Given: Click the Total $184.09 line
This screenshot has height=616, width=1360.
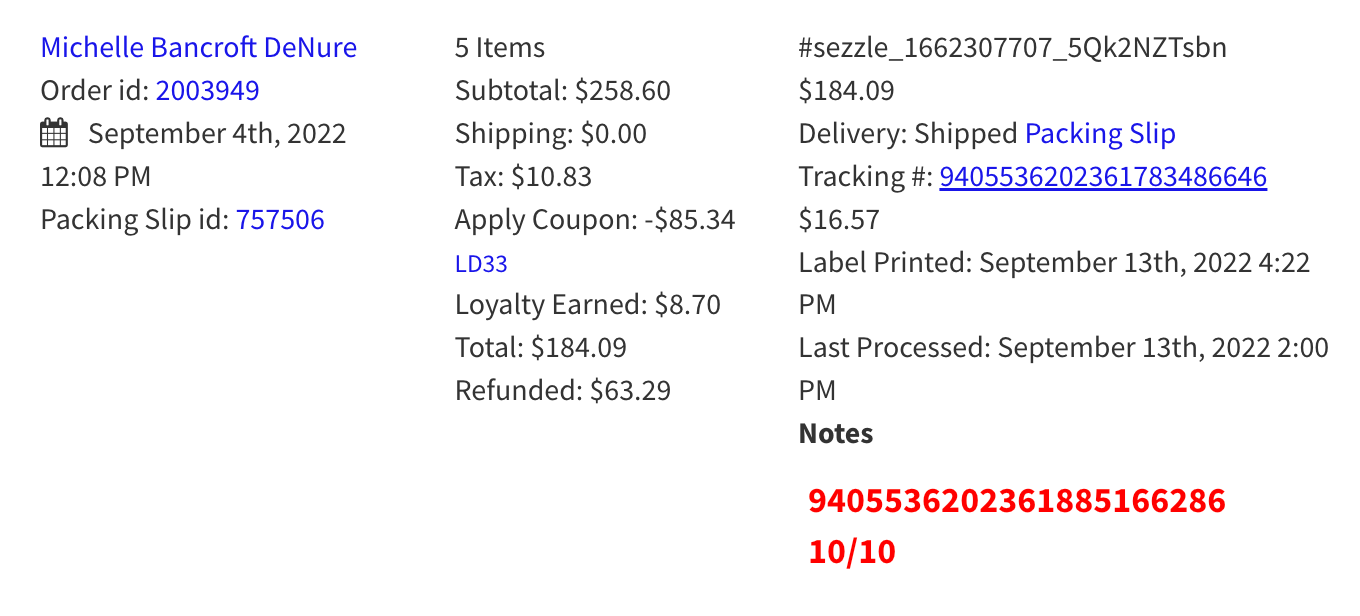Looking at the screenshot, I should [541, 348].
